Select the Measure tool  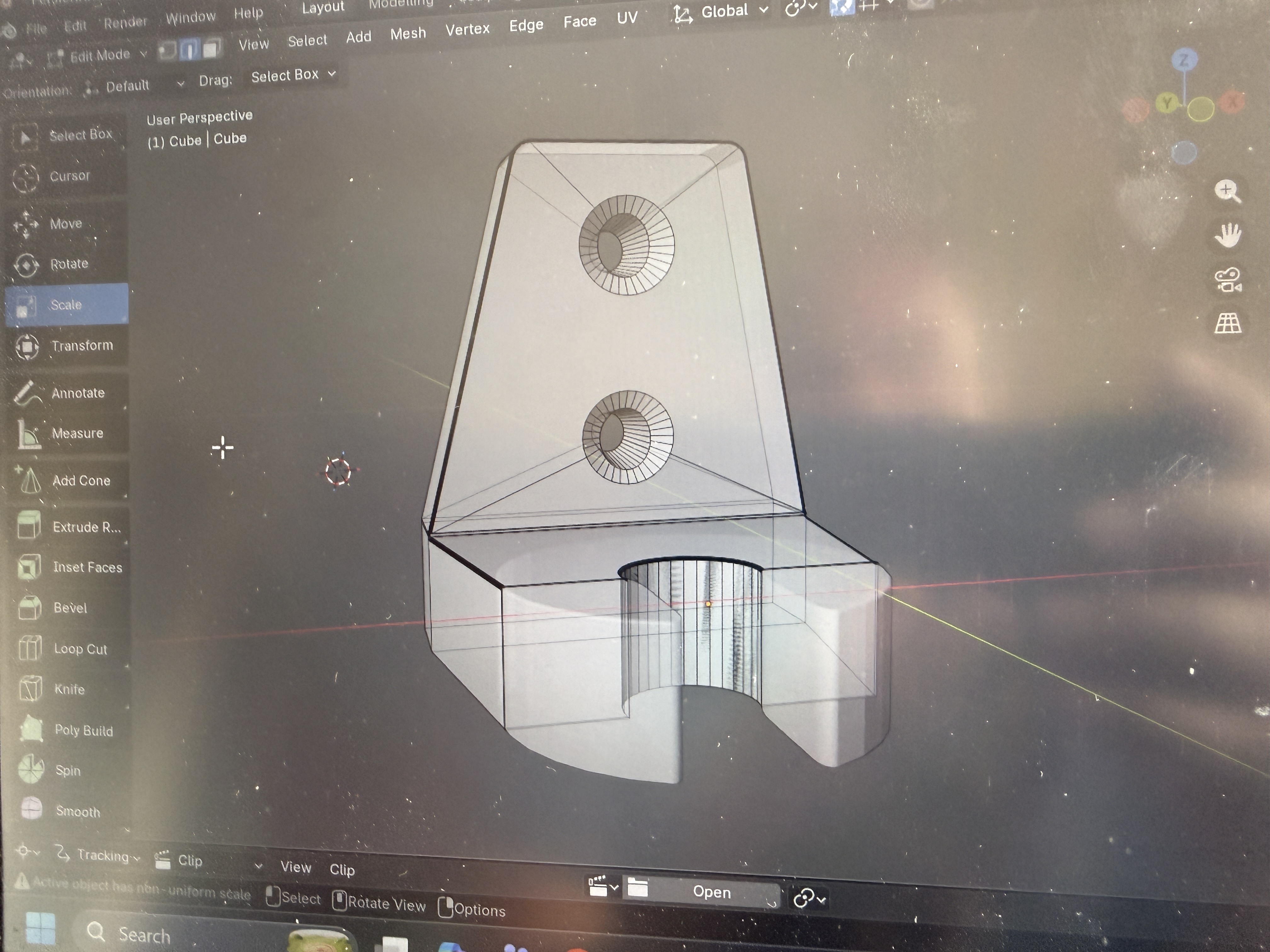pyautogui.click(x=66, y=434)
